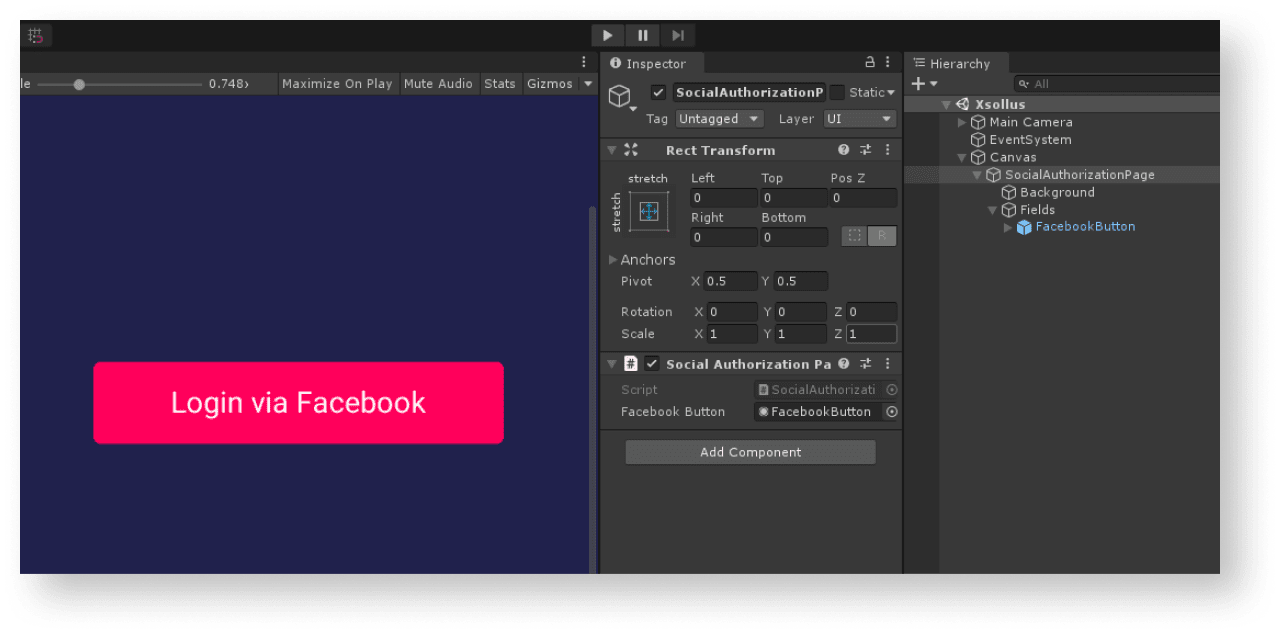Click the Add Component button
This screenshot has height=634, width=1280.
point(750,452)
